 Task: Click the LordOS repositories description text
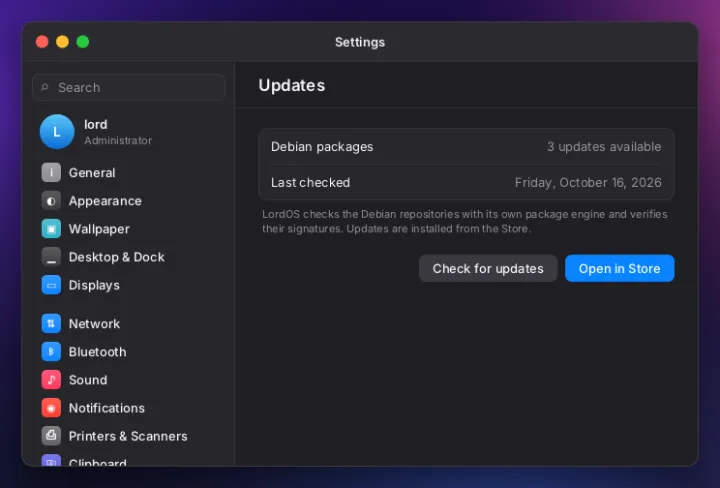coord(464,221)
